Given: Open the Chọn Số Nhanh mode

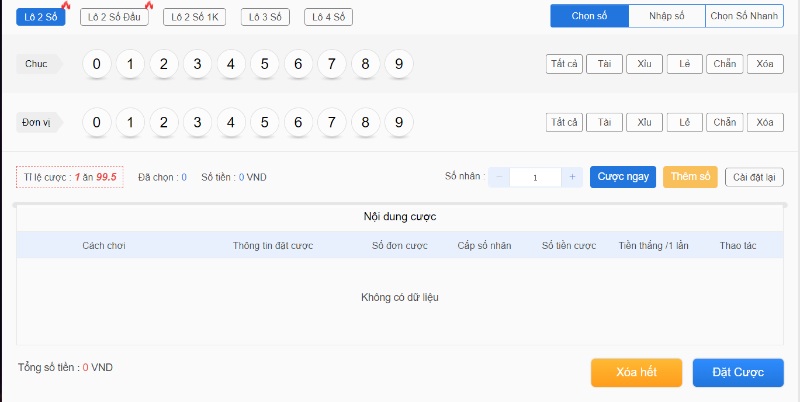Looking at the screenshot, I should [745, 16].
